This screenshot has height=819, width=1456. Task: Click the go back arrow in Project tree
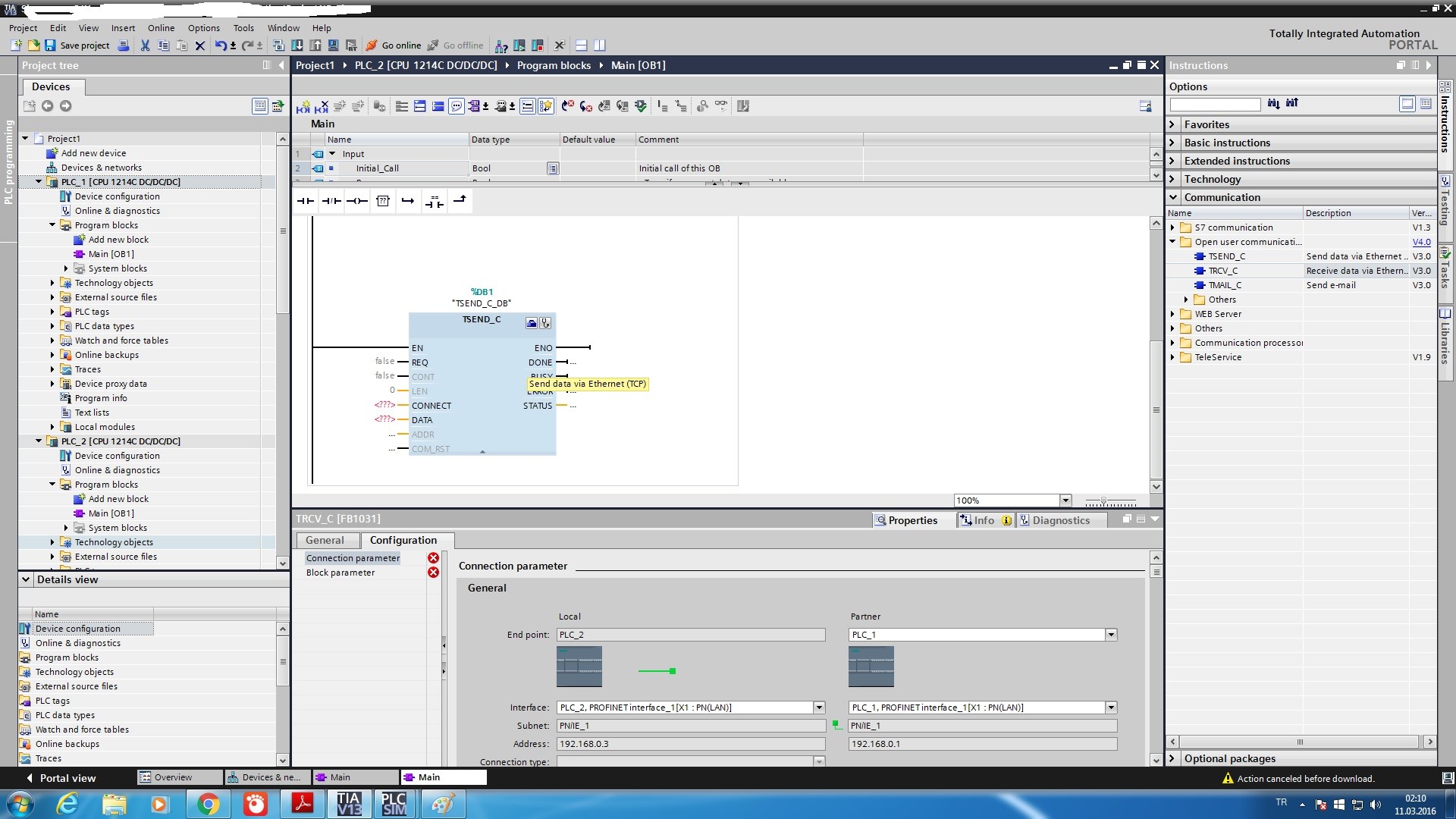[x=47, y=106]
